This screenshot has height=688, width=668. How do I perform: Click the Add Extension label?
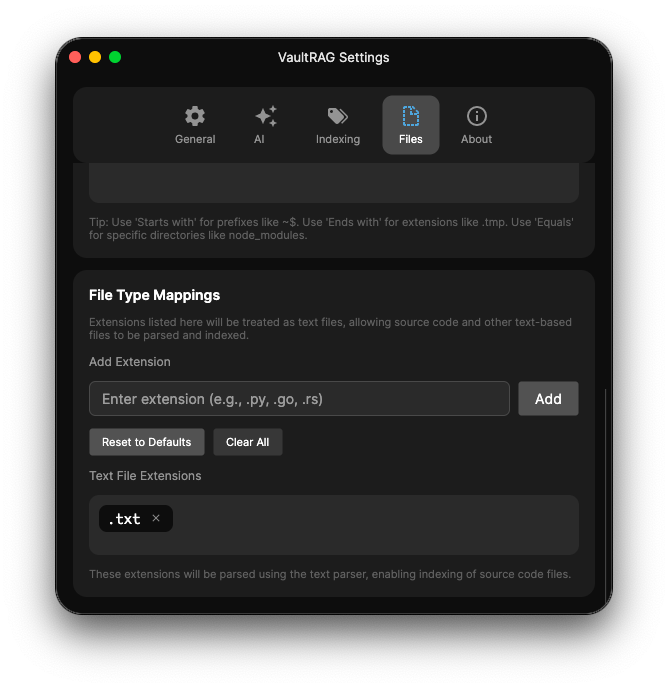(x=130, y=362)
